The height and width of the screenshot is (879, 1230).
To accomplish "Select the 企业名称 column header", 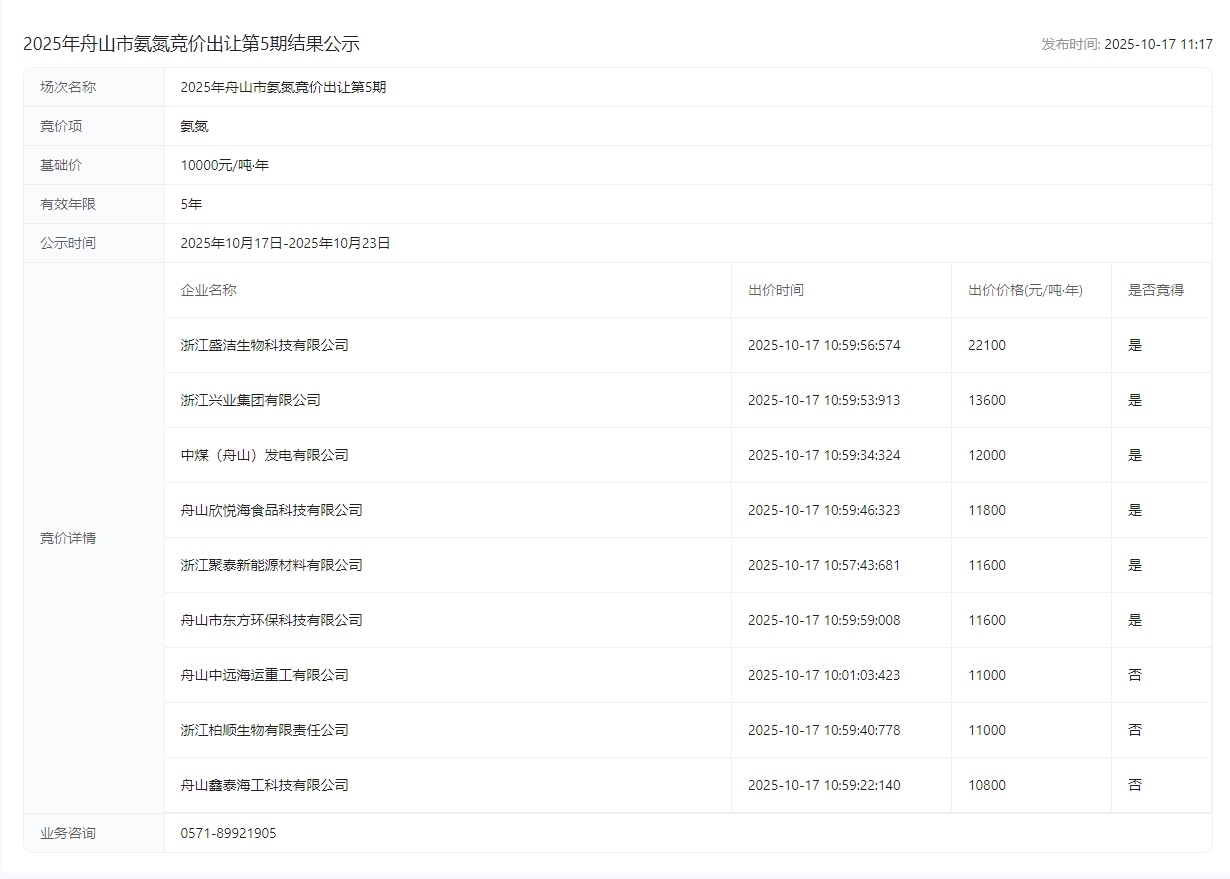I will point(208,290).
